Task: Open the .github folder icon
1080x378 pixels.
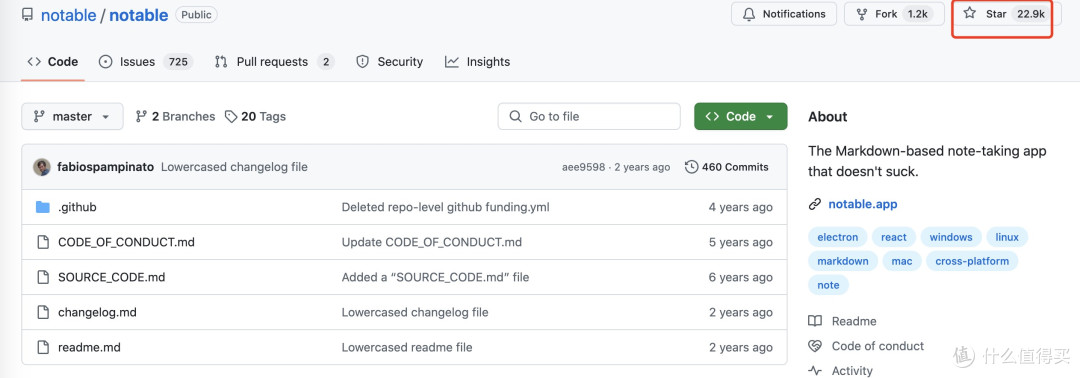Action: pos(43,207)
